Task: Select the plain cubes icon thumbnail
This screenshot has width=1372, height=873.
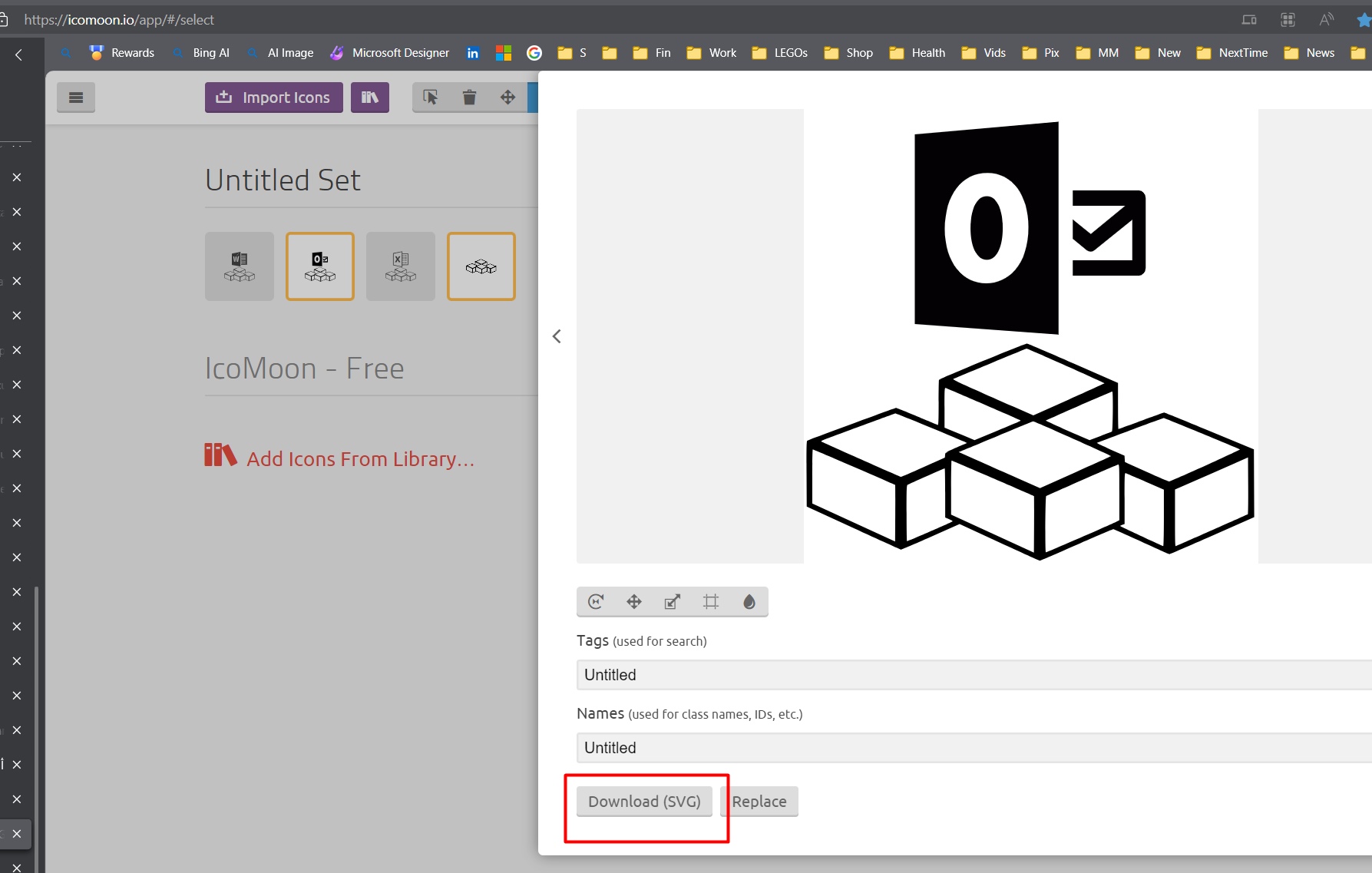Action: [x=481, y=266]
